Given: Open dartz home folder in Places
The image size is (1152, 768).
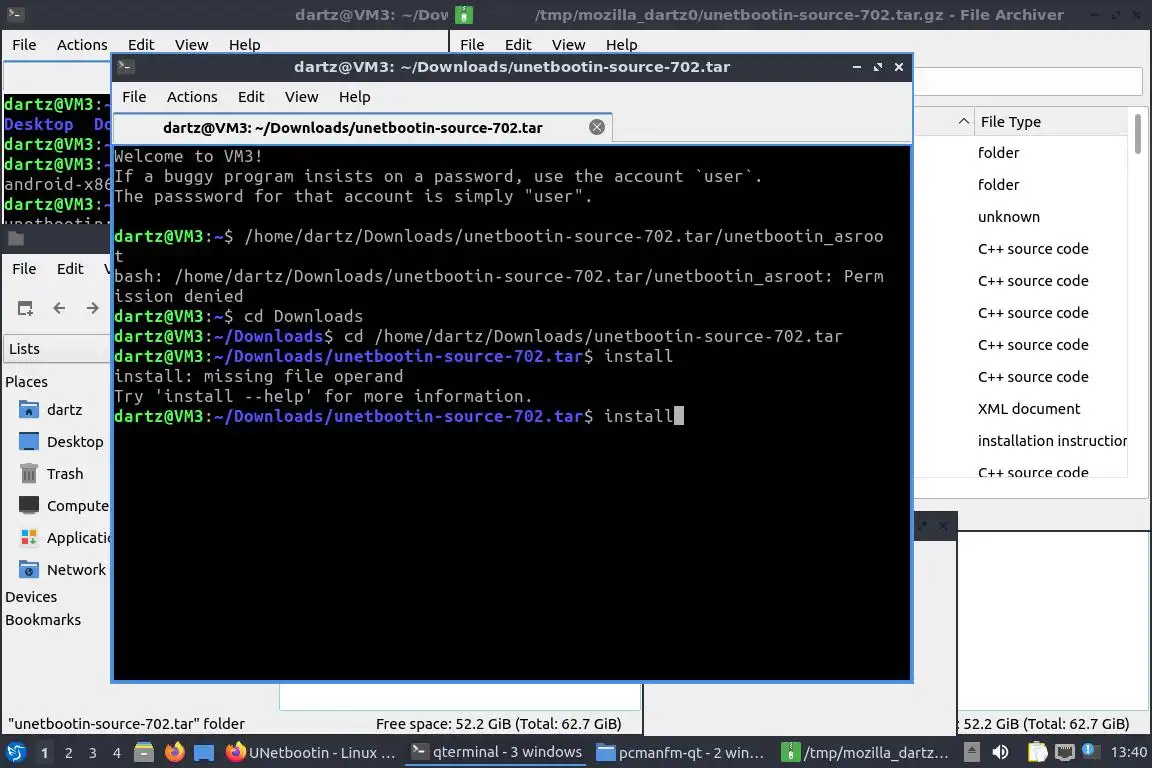Looking at the screenshot, I should (64, 410).
